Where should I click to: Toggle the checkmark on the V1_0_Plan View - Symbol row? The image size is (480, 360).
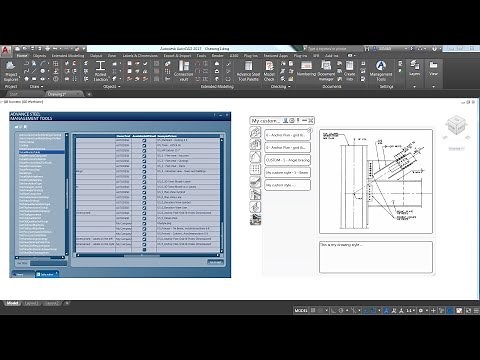[x=144, y=192]
